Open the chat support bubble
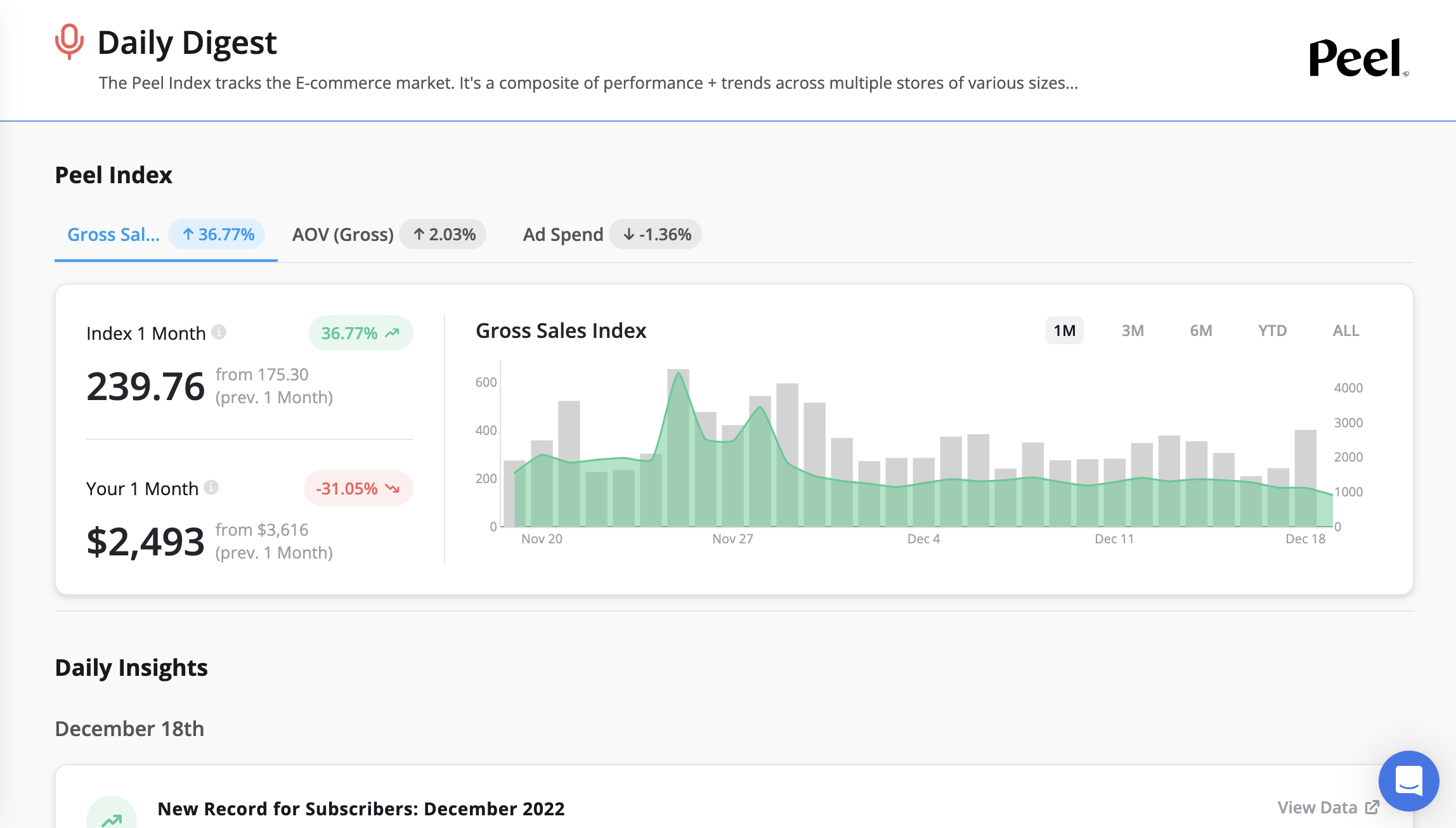The height and width of the screenshot is (828, 1456). [1408, 780]
